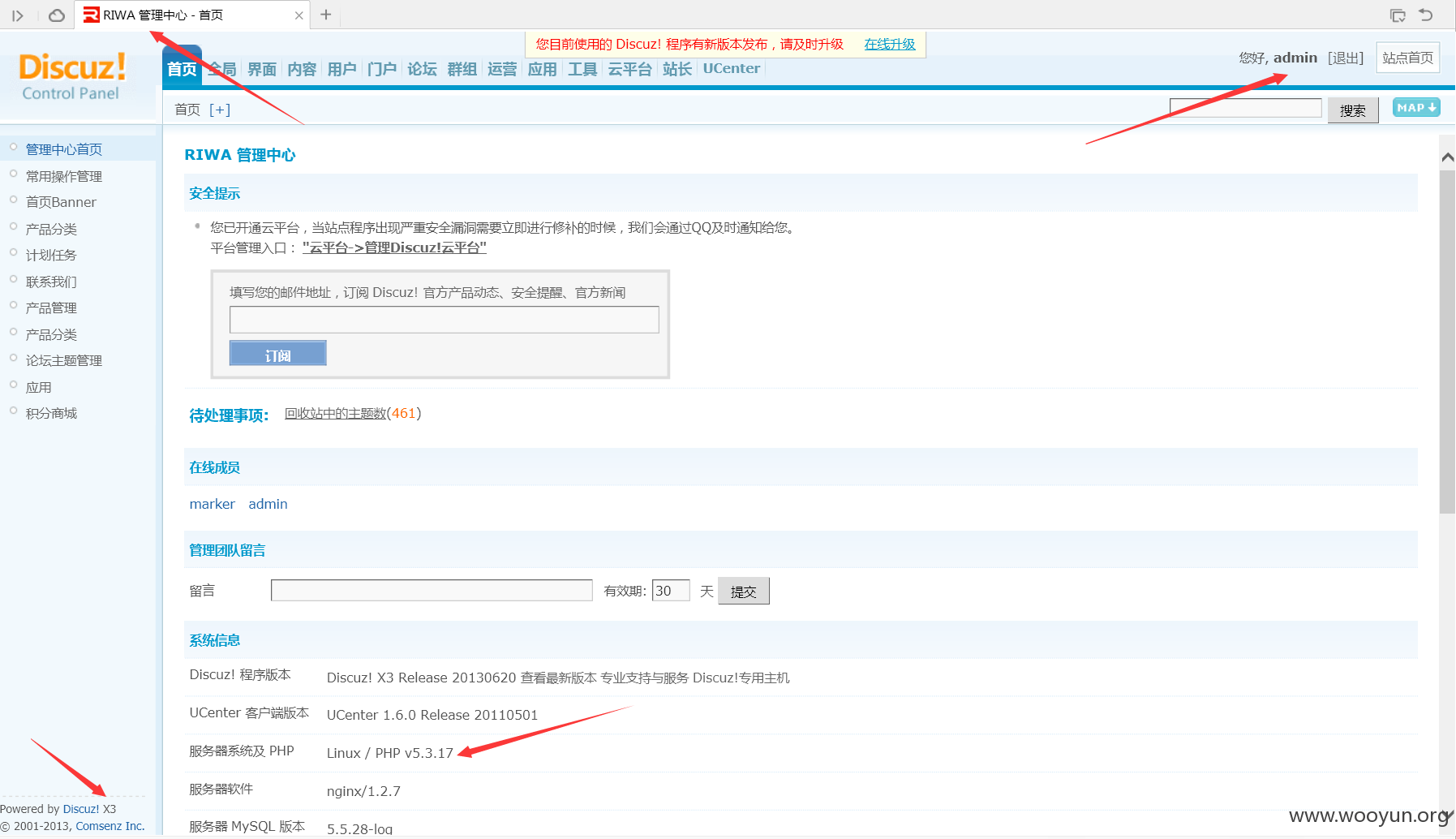Select 首页Banner in the sidebar
1456x839 pixels.
point(61,202)
